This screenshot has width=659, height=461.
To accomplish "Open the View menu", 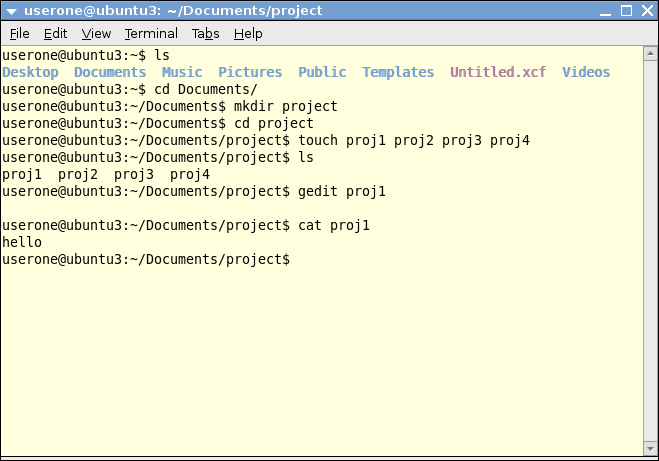I will coord(96,34).
